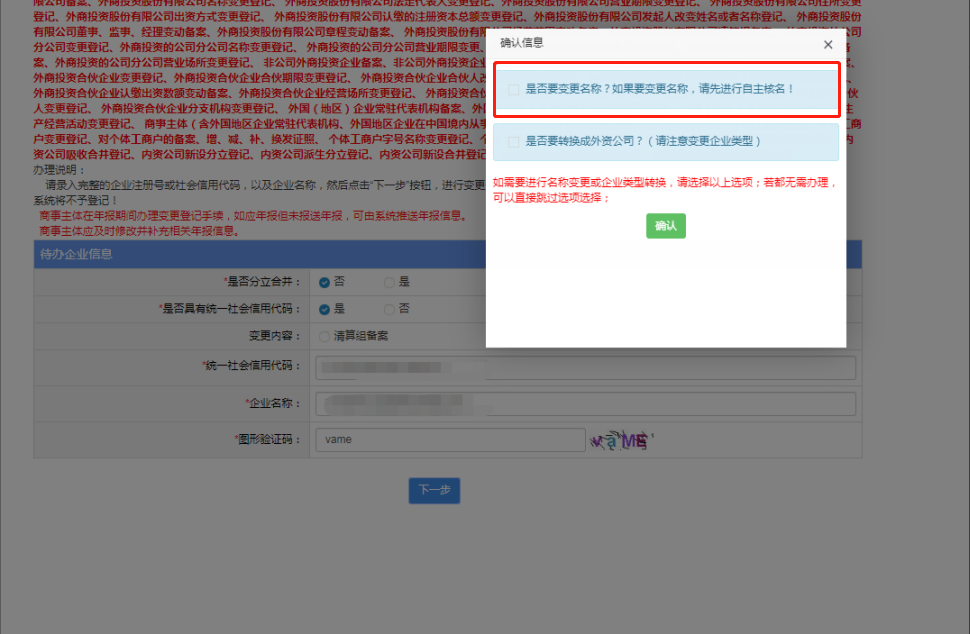Select the 清算组备案 change content option

click(323, 338)
